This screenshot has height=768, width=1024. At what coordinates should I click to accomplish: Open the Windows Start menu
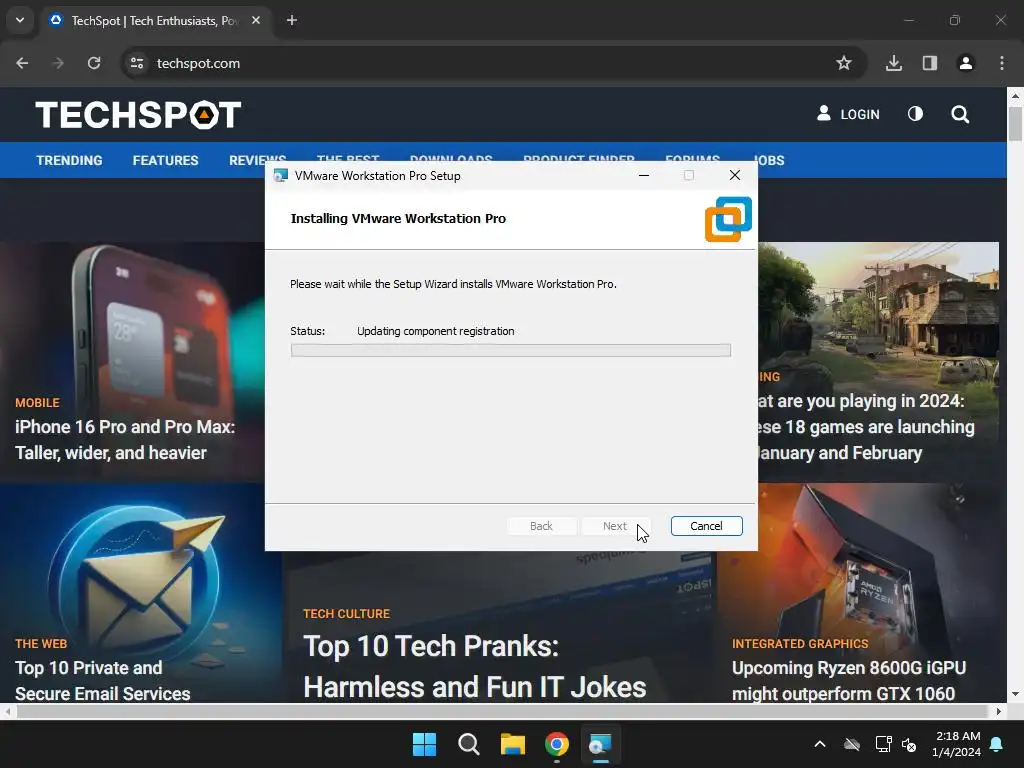coord(424,744)
